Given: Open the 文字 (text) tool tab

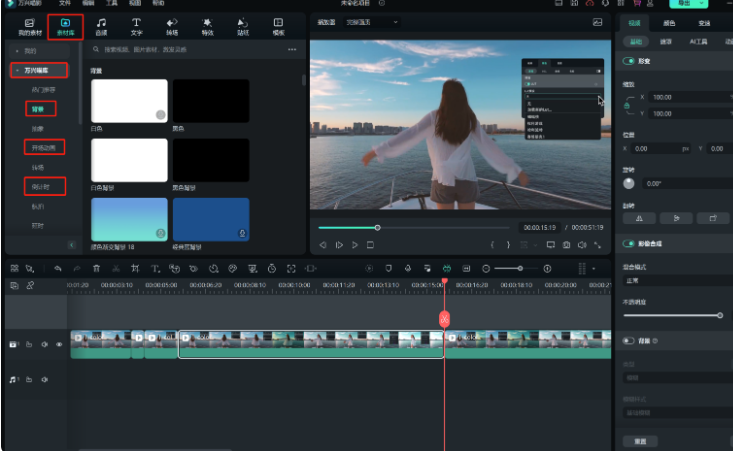Looking at the screenshot, I should click(x=136, y=25).
